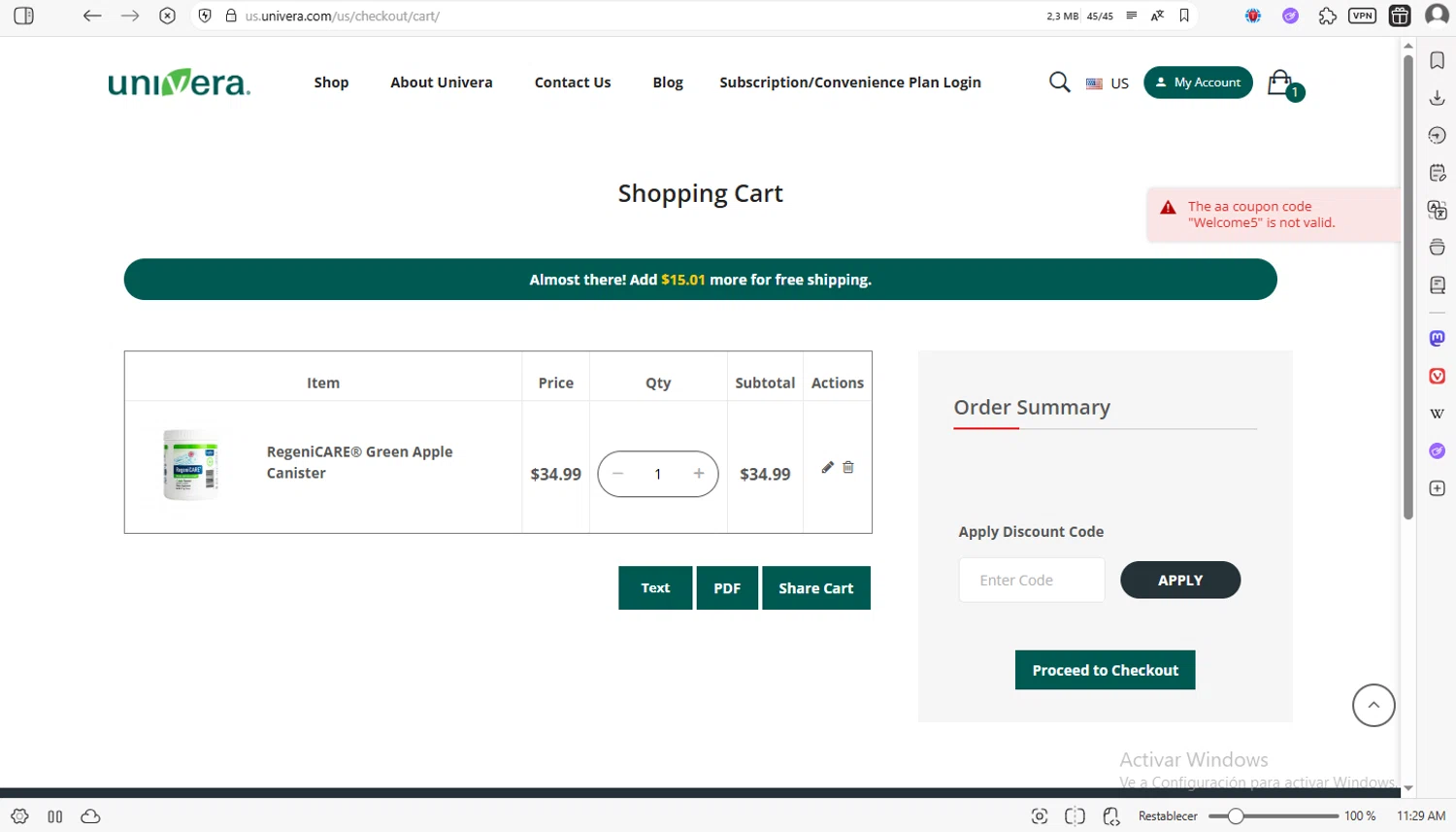Open History panel in sidebar
Image resolution: width=1456 pixels, height=832 pixels.
click(x=1438, y=135)
